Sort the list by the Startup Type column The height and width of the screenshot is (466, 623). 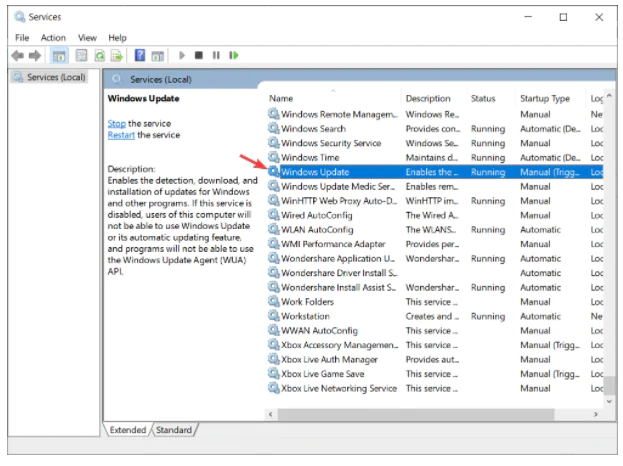[545, 99]
